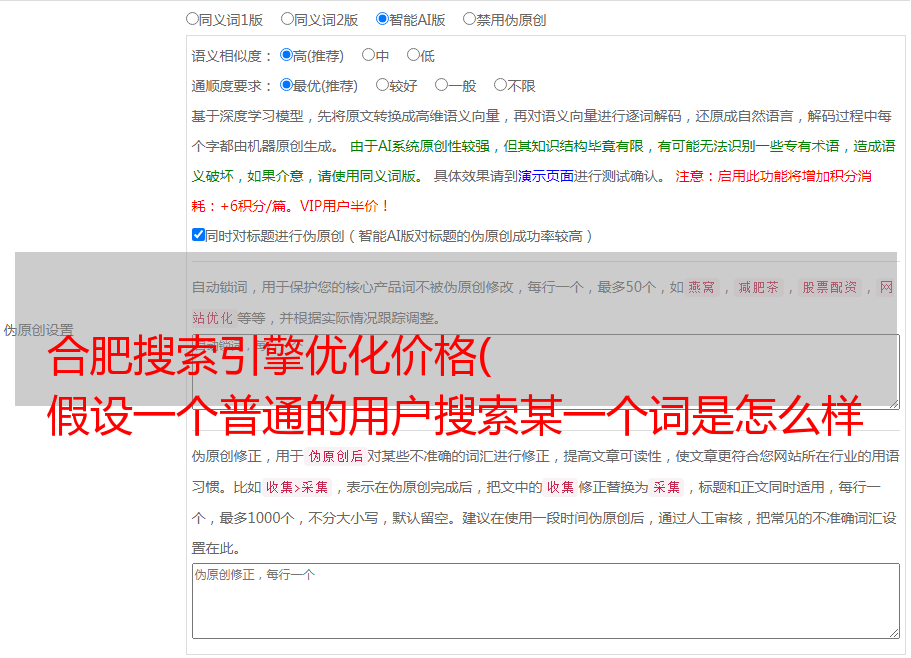Toggle 同时对标题进行伪原创 checkbox
This screenshot has height=658, width=911.
[198, 235]
